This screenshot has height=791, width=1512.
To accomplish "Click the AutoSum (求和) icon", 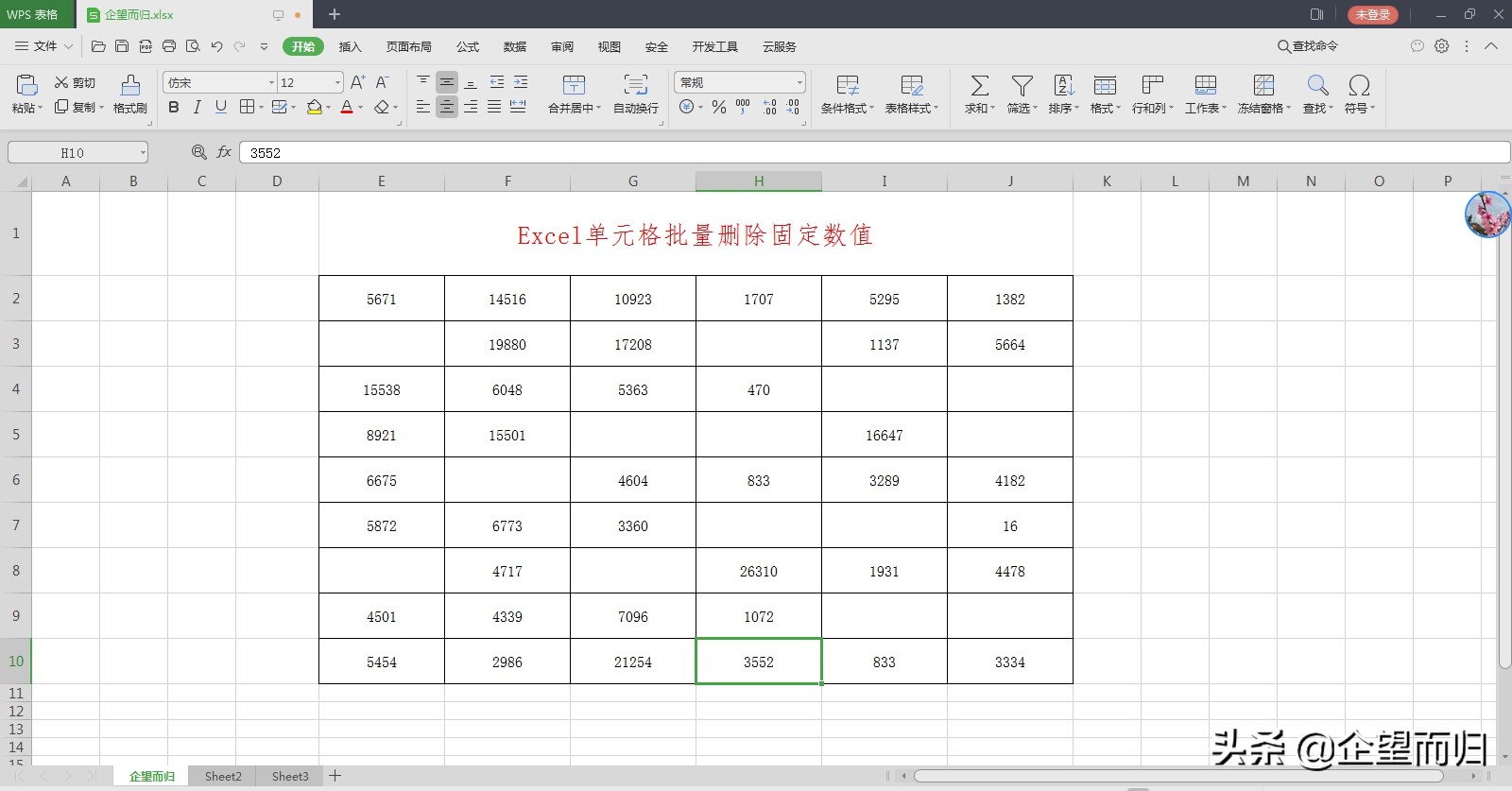I will 980,86.
